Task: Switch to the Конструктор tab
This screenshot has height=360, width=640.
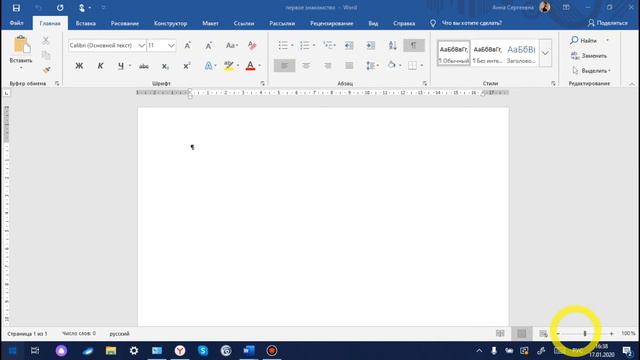Action: click(170, 23)
